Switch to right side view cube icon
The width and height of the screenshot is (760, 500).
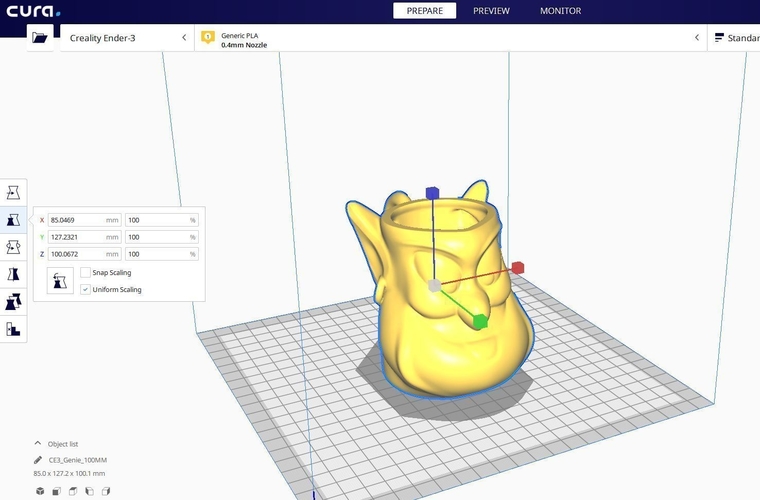[106, 491]
